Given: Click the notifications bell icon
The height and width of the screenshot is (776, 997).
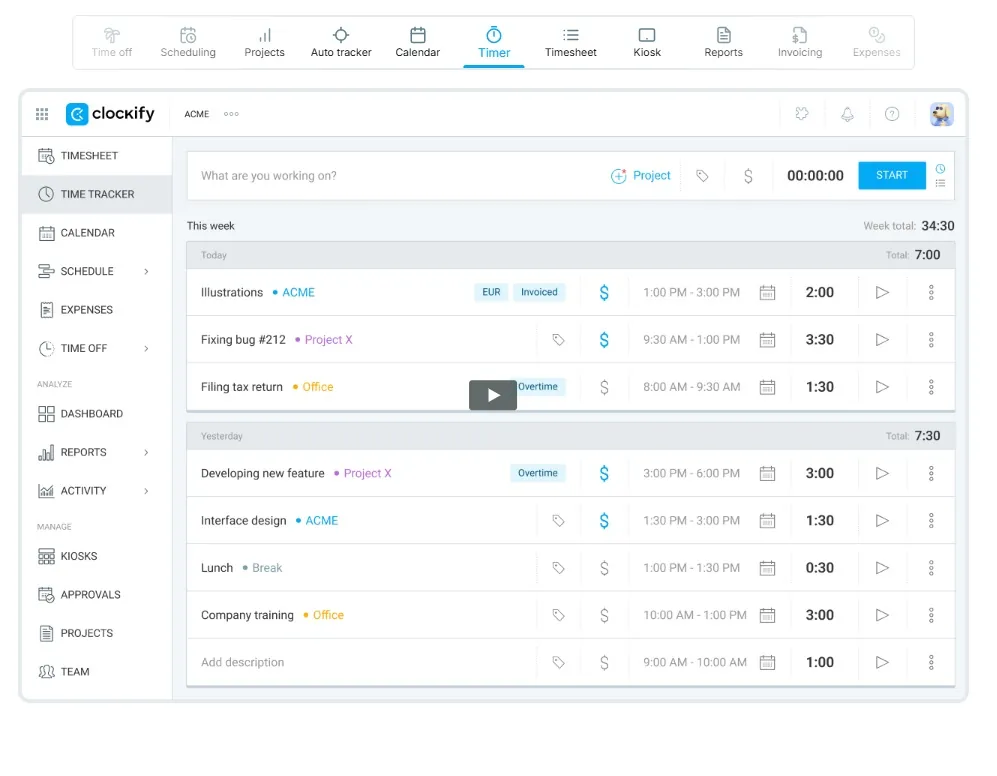Looking at the screenshot, I should tap(847, 114).
